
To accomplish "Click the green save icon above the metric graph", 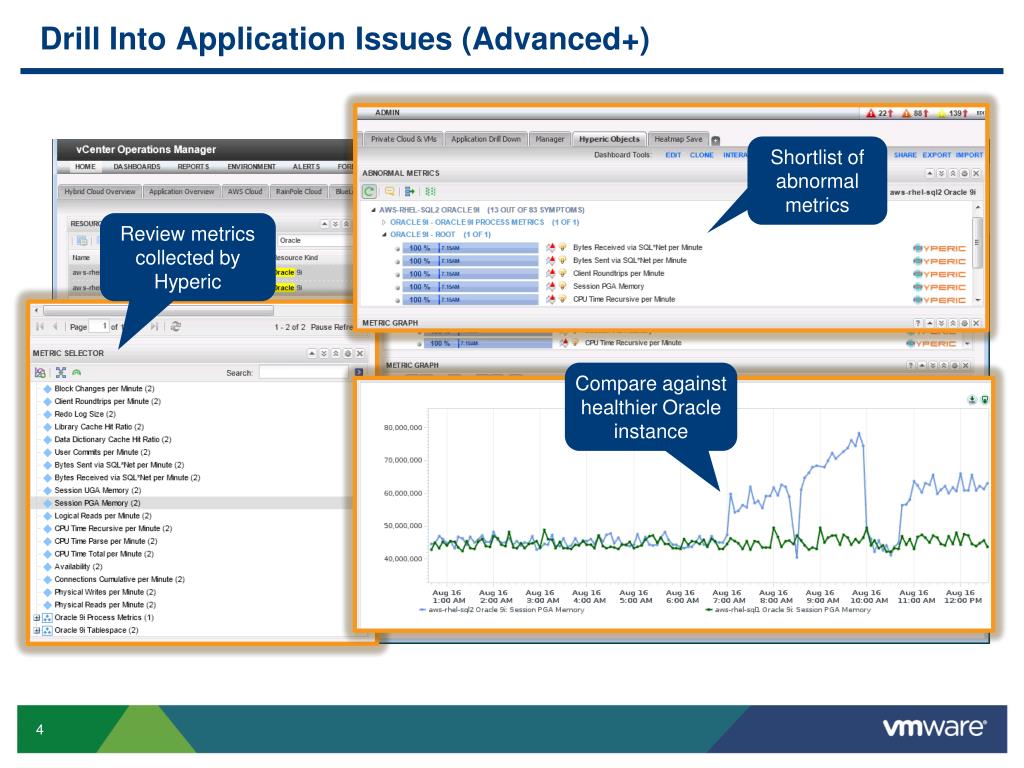I will pos(985,400).
